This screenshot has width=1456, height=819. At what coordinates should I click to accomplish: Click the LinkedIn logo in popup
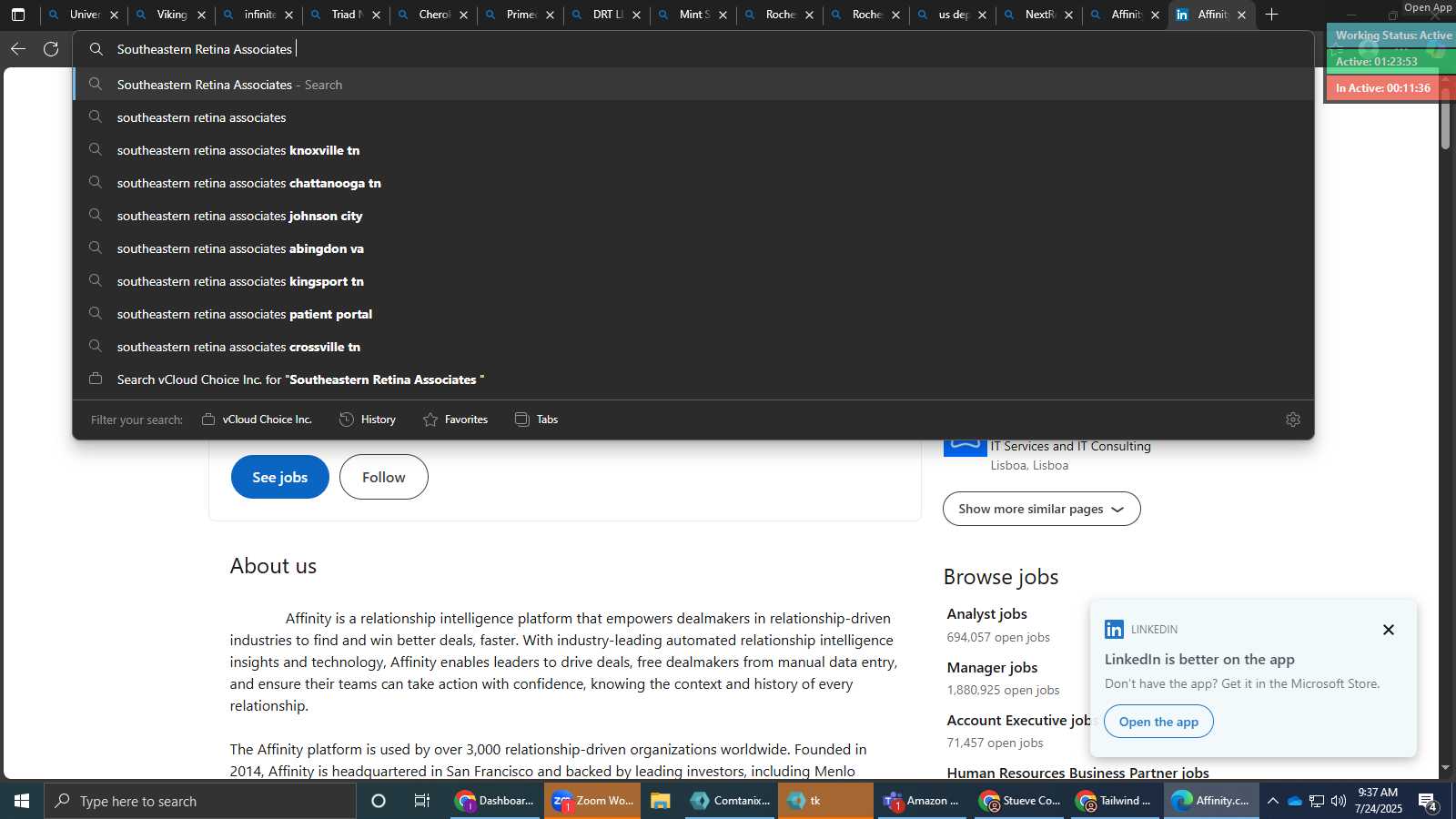point(1114,630)
